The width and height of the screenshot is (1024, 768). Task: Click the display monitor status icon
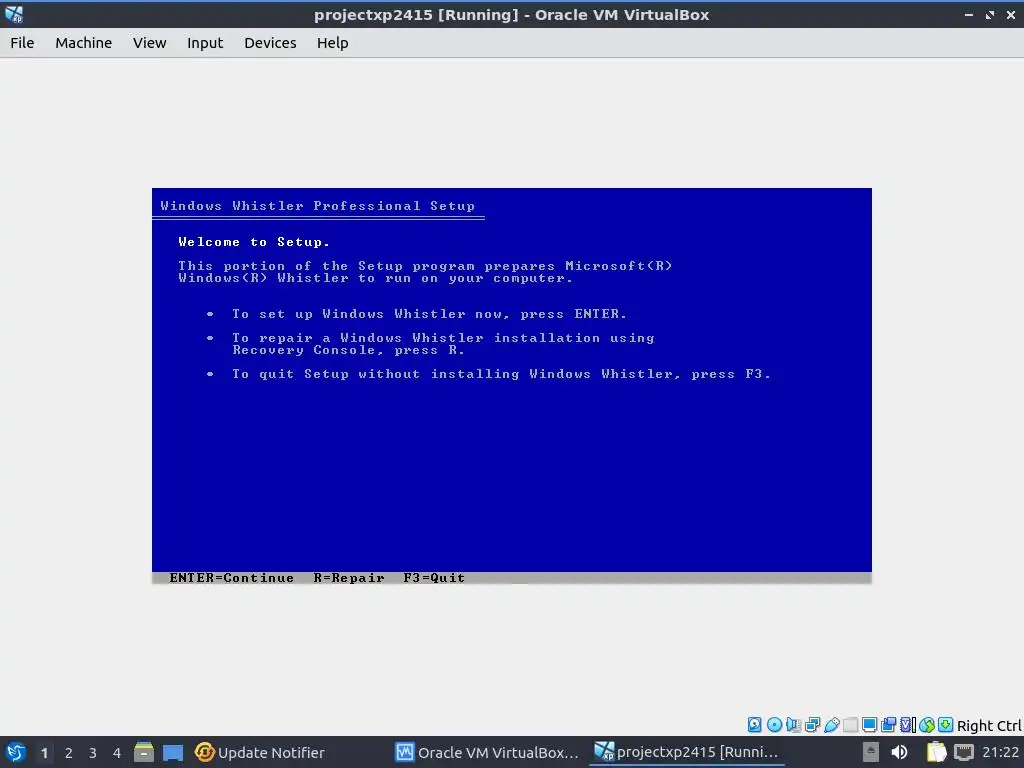coord(869,724)
